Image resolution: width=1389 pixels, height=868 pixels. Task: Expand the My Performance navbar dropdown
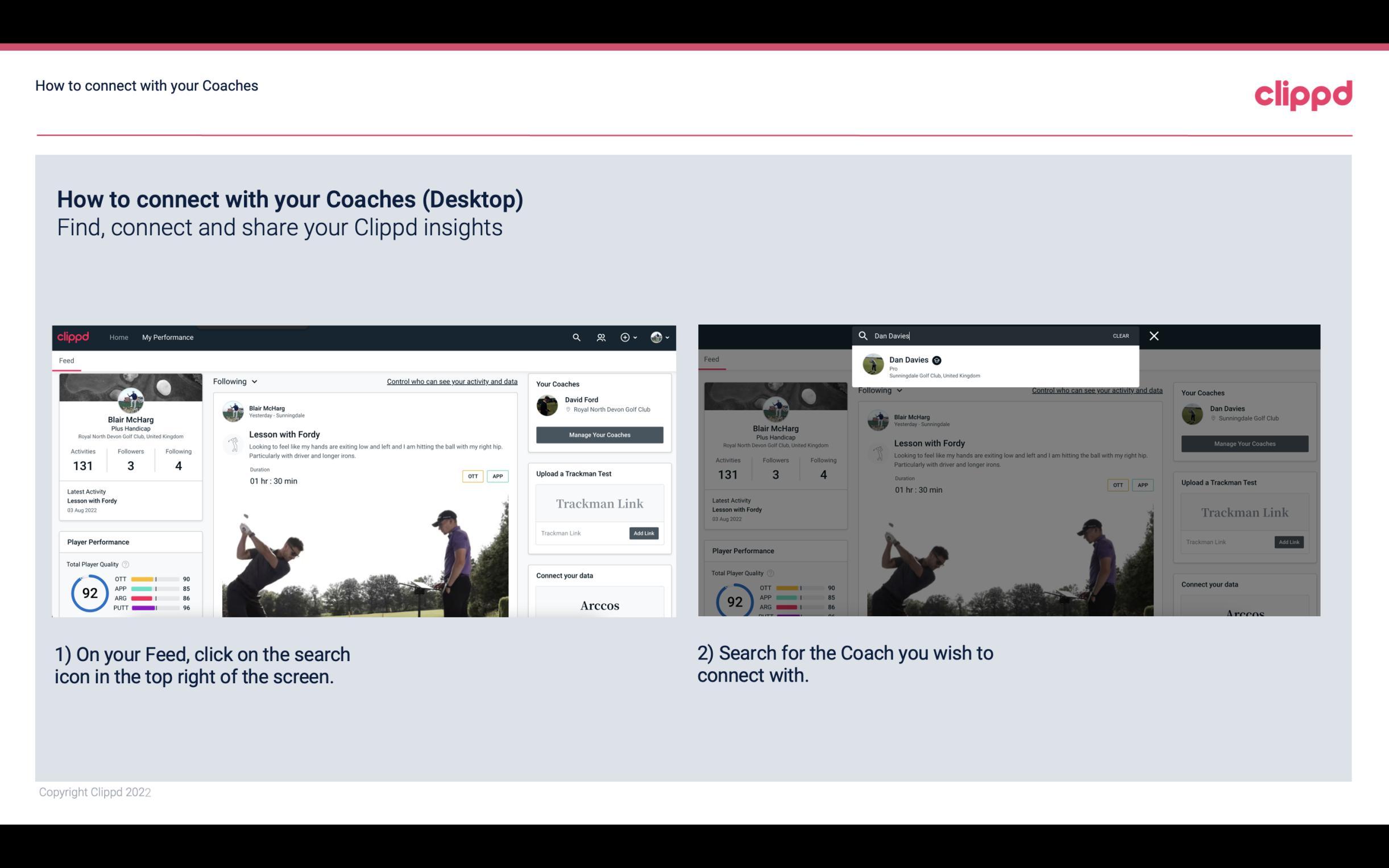pos(170,337)
